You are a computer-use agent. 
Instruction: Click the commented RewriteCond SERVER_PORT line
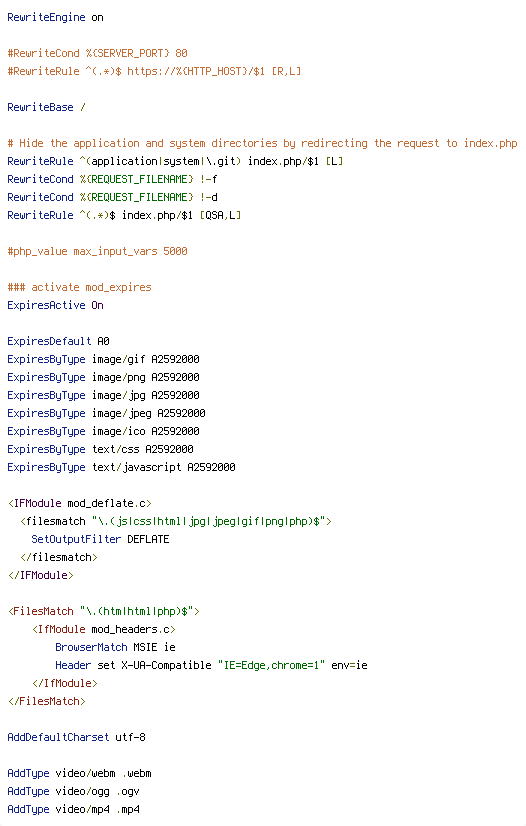[97, 53]
